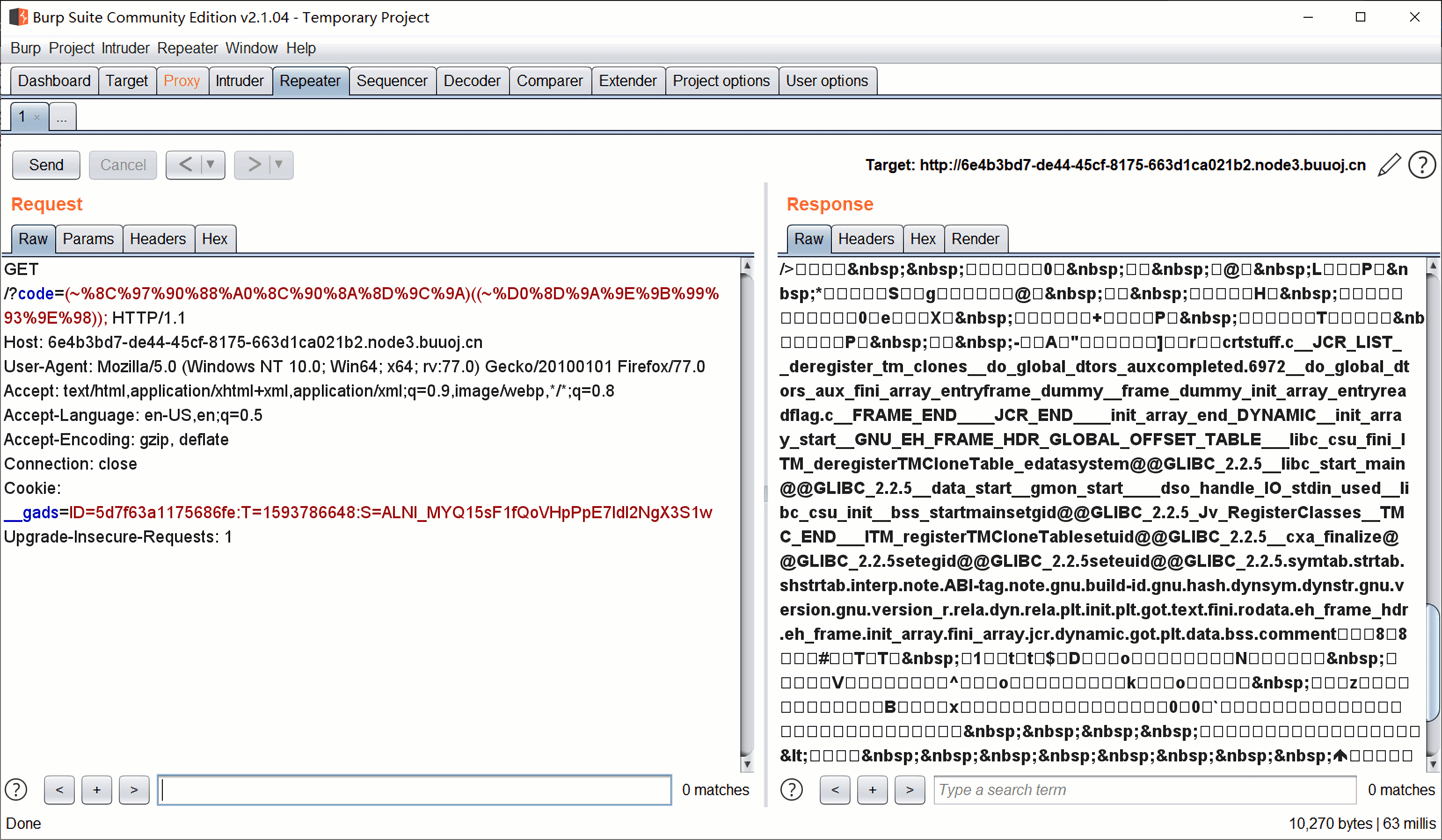The height and width of the screenshot is (840, 1442).
Task: Open the Burp menu
Action: tap(26, 48)
